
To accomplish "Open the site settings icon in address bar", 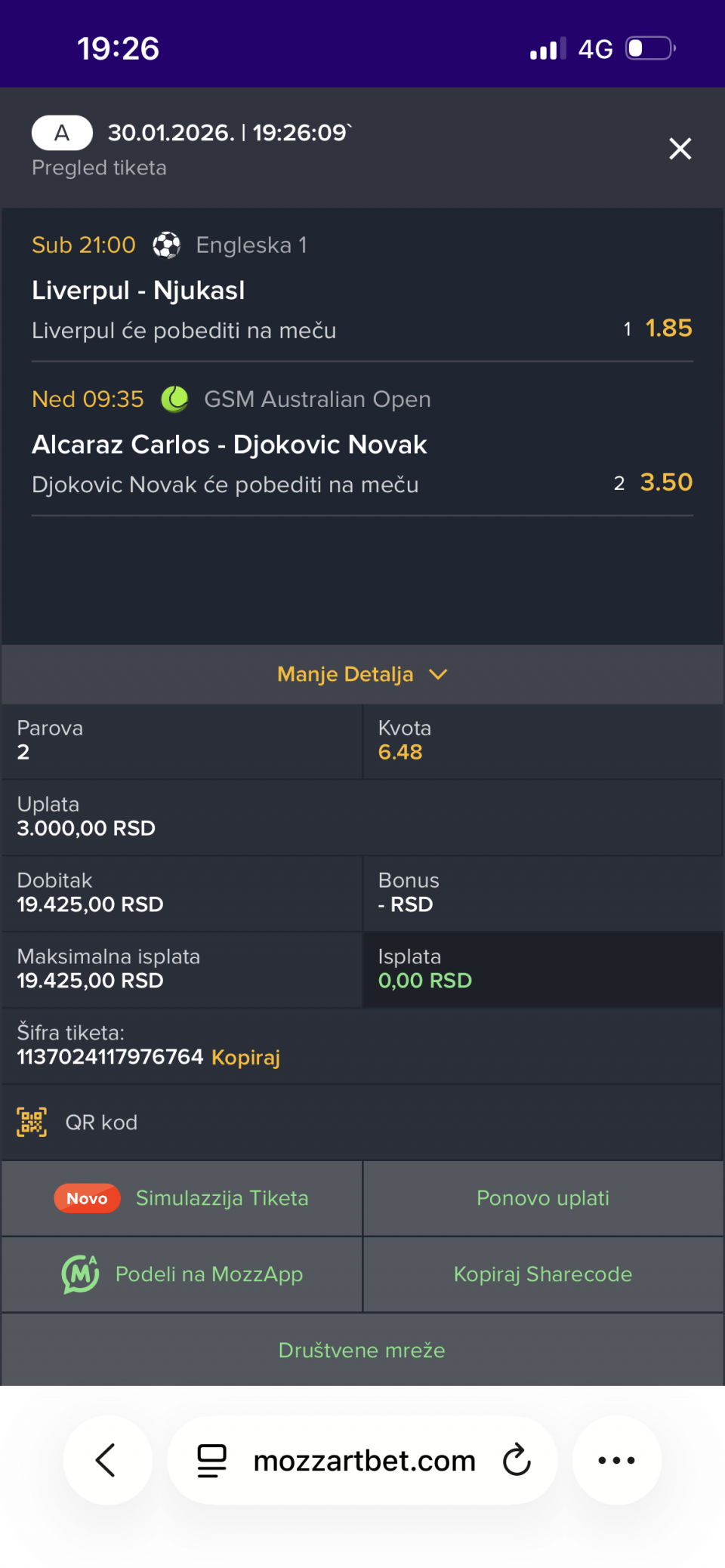I will [211, 1460].
